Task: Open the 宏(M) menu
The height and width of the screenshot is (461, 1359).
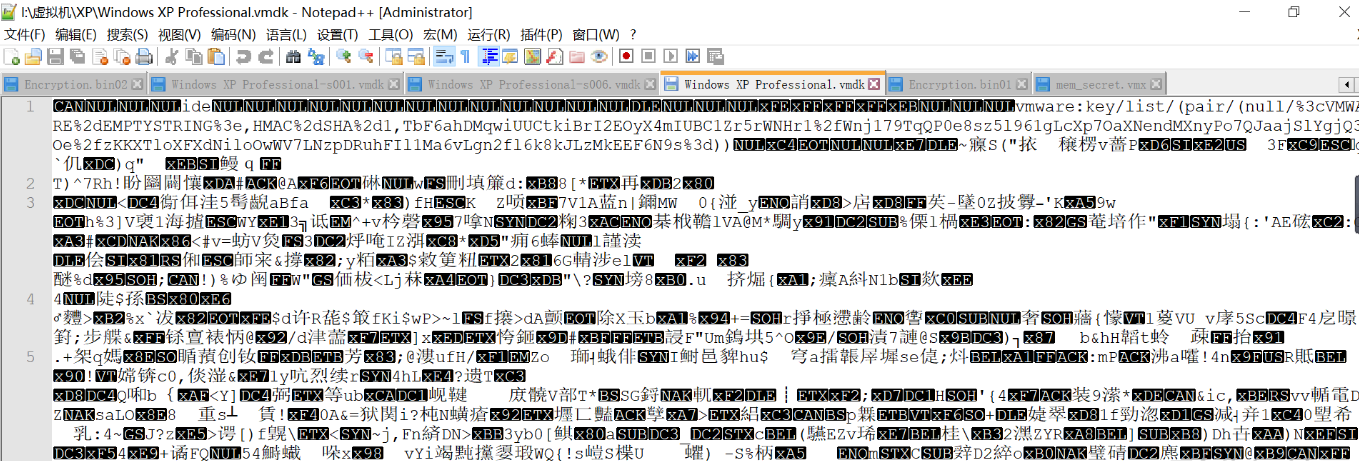Action: point(440,35)
